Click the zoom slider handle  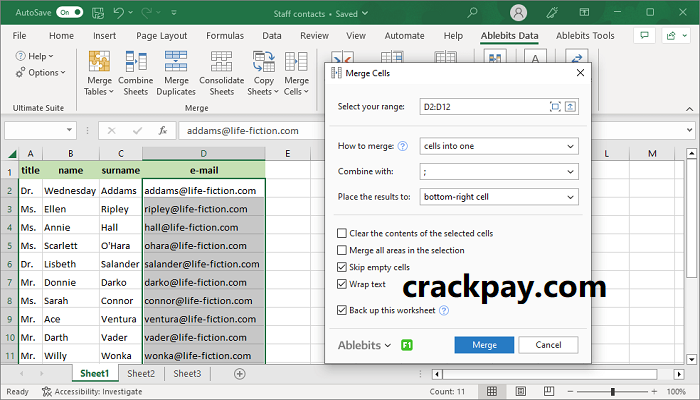coord(613,392)
